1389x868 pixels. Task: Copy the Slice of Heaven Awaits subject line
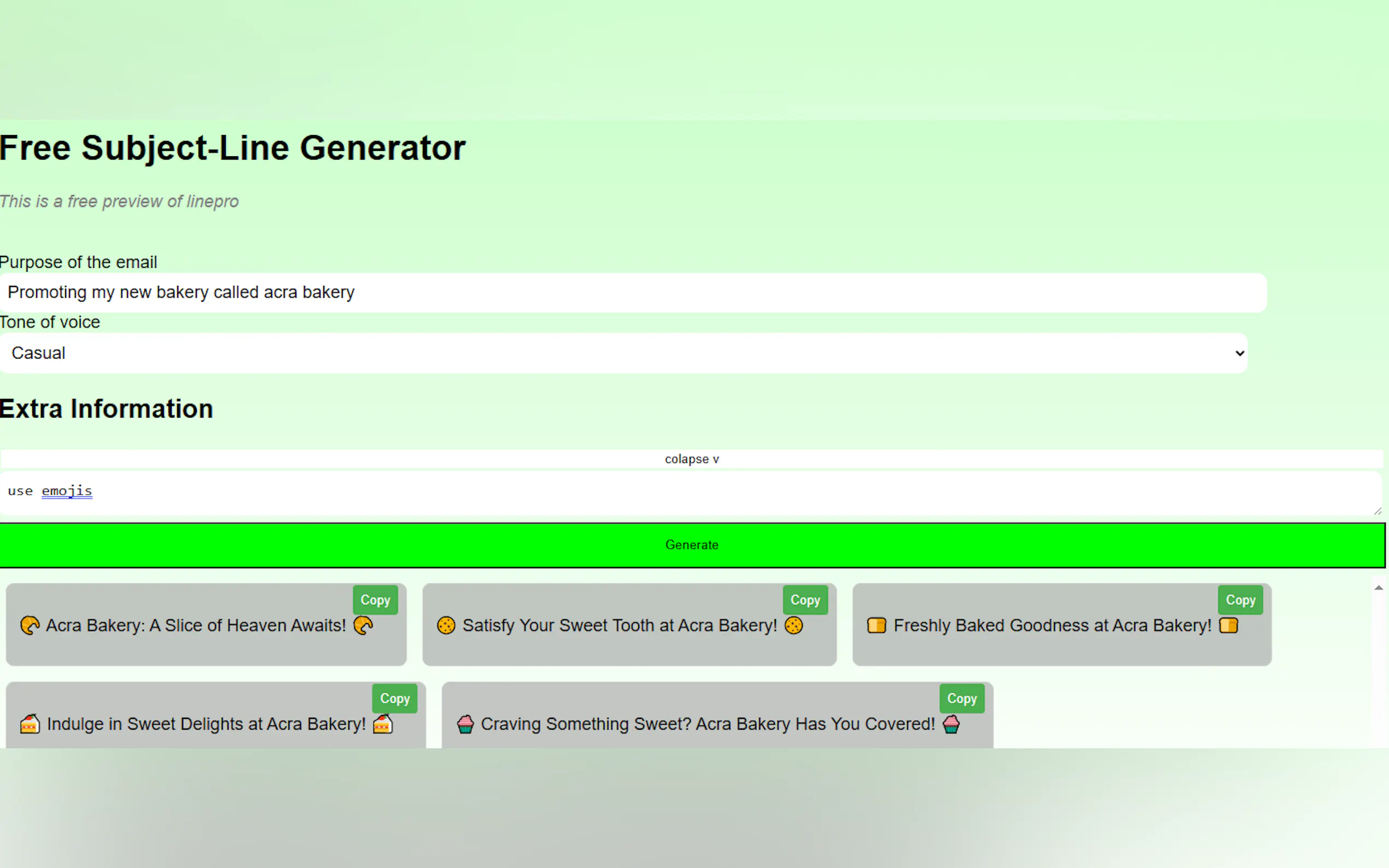pos(375,600)
